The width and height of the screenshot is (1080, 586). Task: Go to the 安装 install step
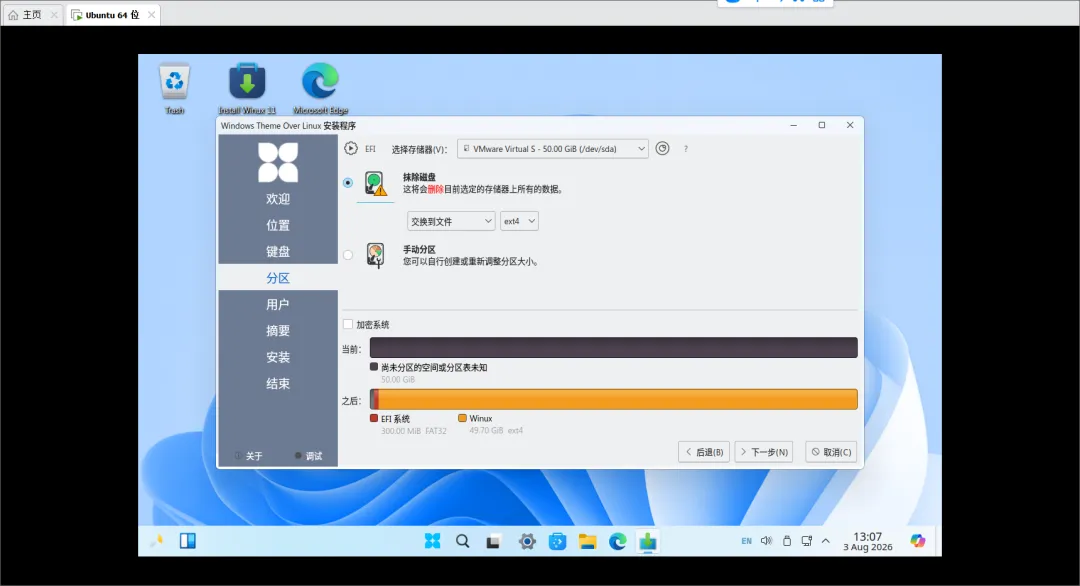(x=278, y=357)
